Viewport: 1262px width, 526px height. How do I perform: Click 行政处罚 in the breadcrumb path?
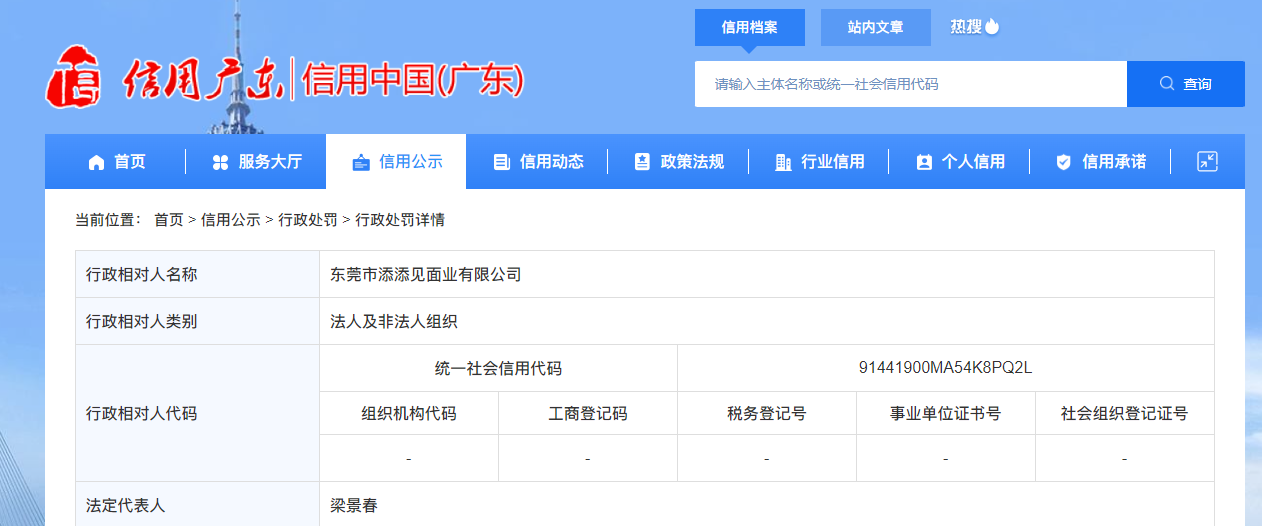308,220
